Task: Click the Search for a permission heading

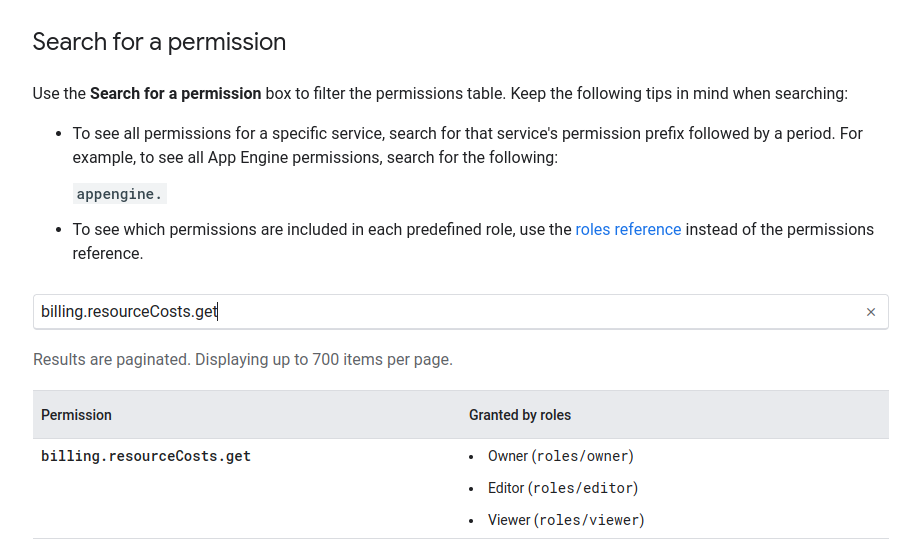Action: click(159, 42)
